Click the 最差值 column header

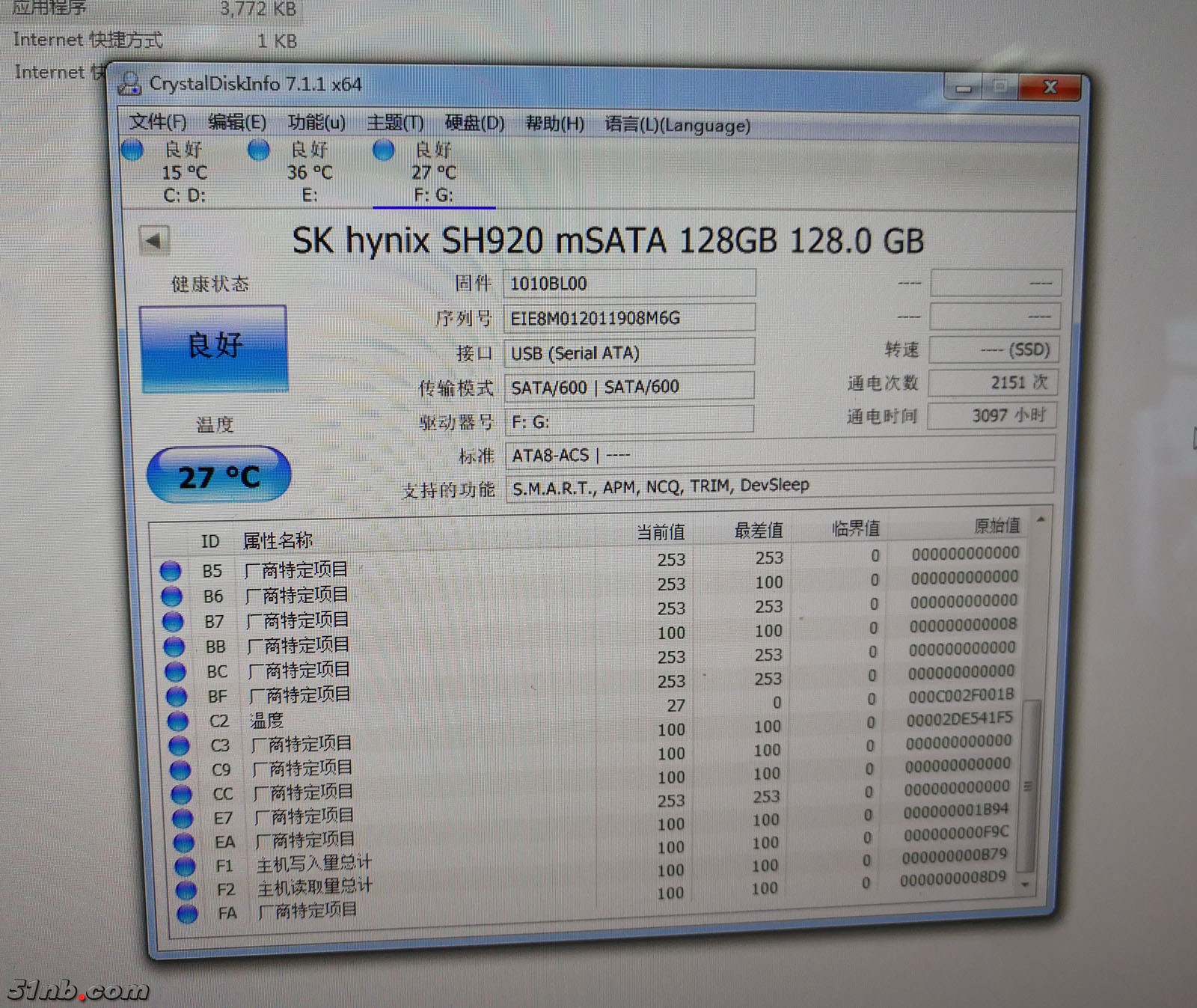click(759, 531)
